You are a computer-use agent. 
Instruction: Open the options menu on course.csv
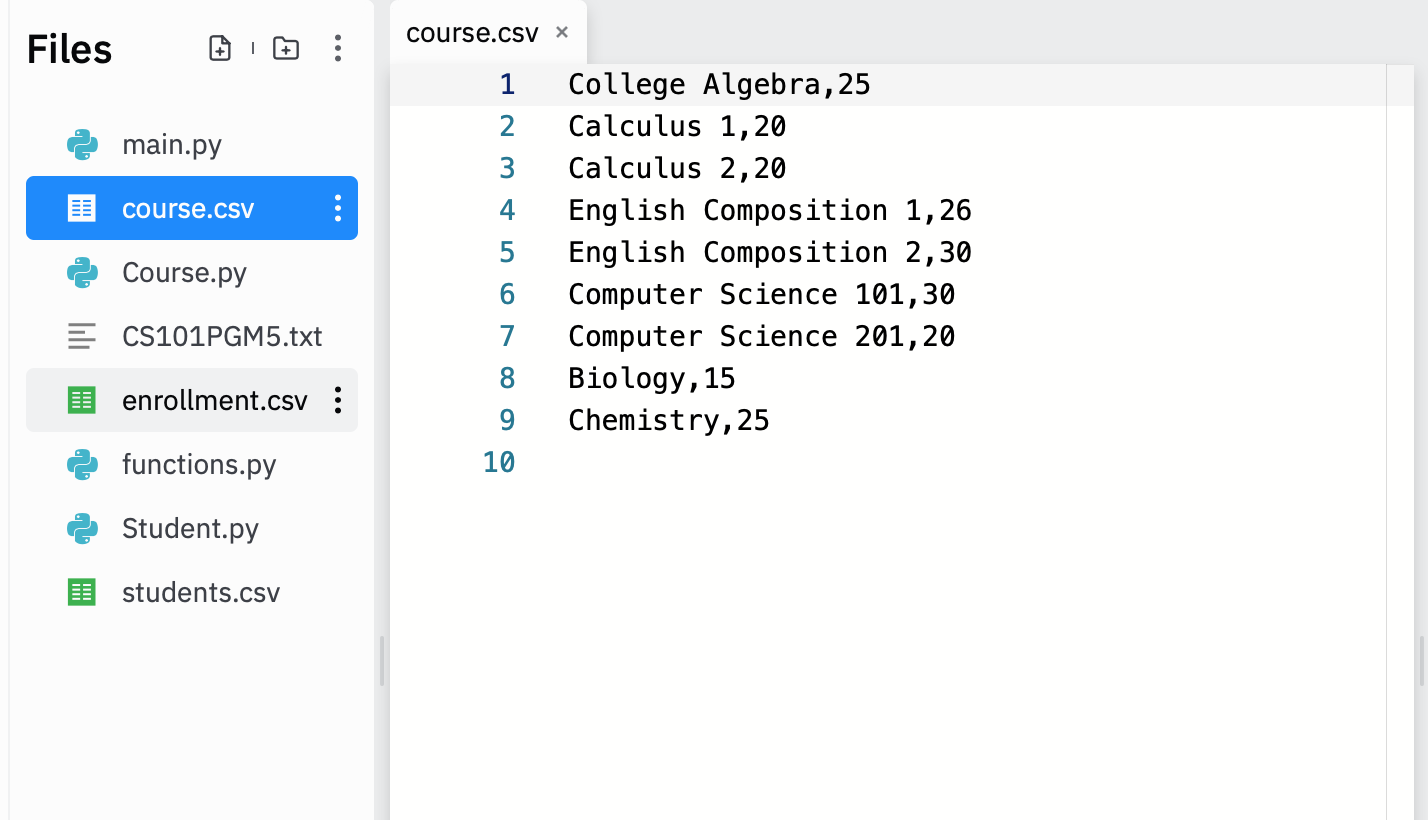click(337, 208)
